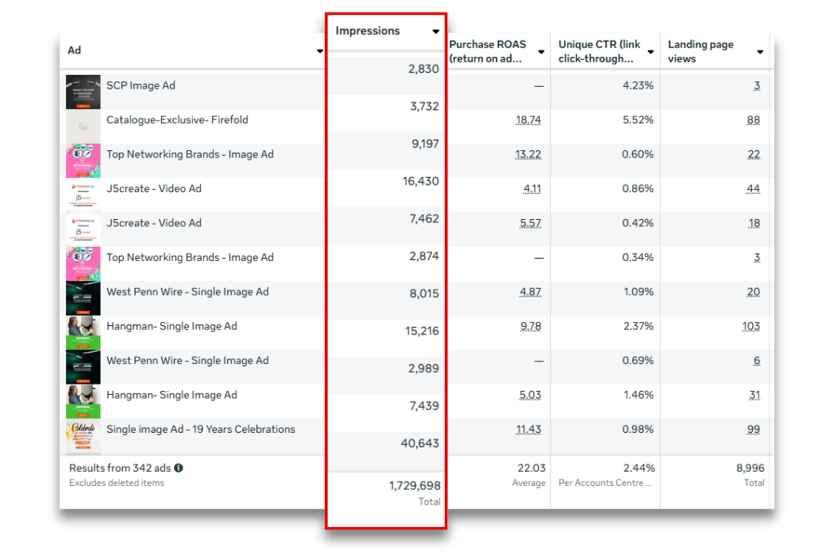Expand the Unique CTR column dropdown
833x560 pixels.
651,52
